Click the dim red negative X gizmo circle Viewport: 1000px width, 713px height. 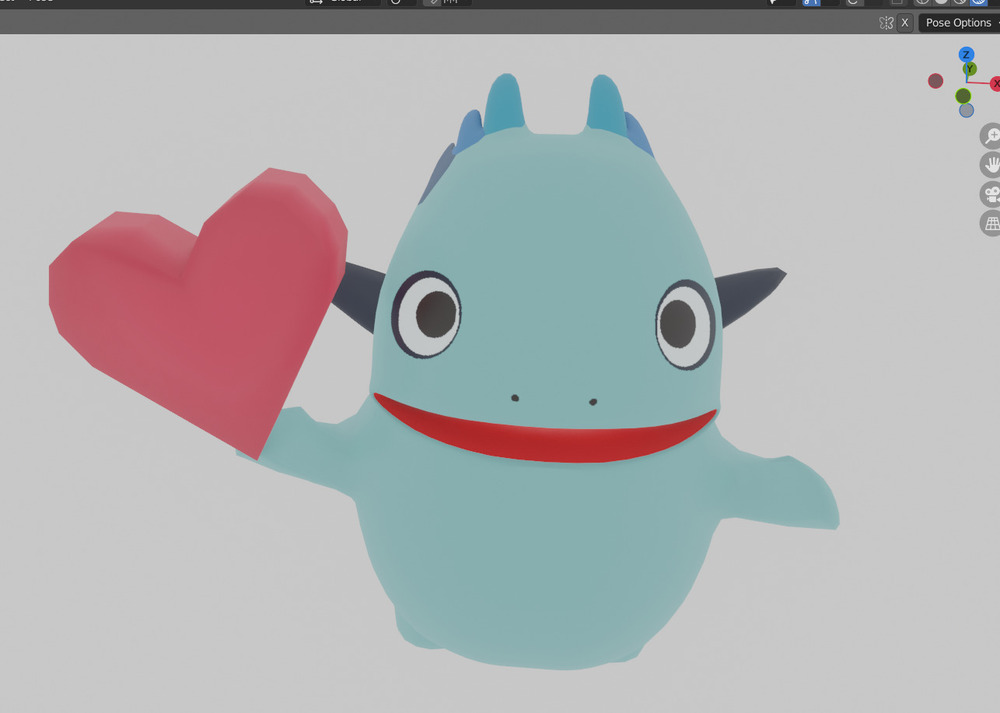[936, 81]
